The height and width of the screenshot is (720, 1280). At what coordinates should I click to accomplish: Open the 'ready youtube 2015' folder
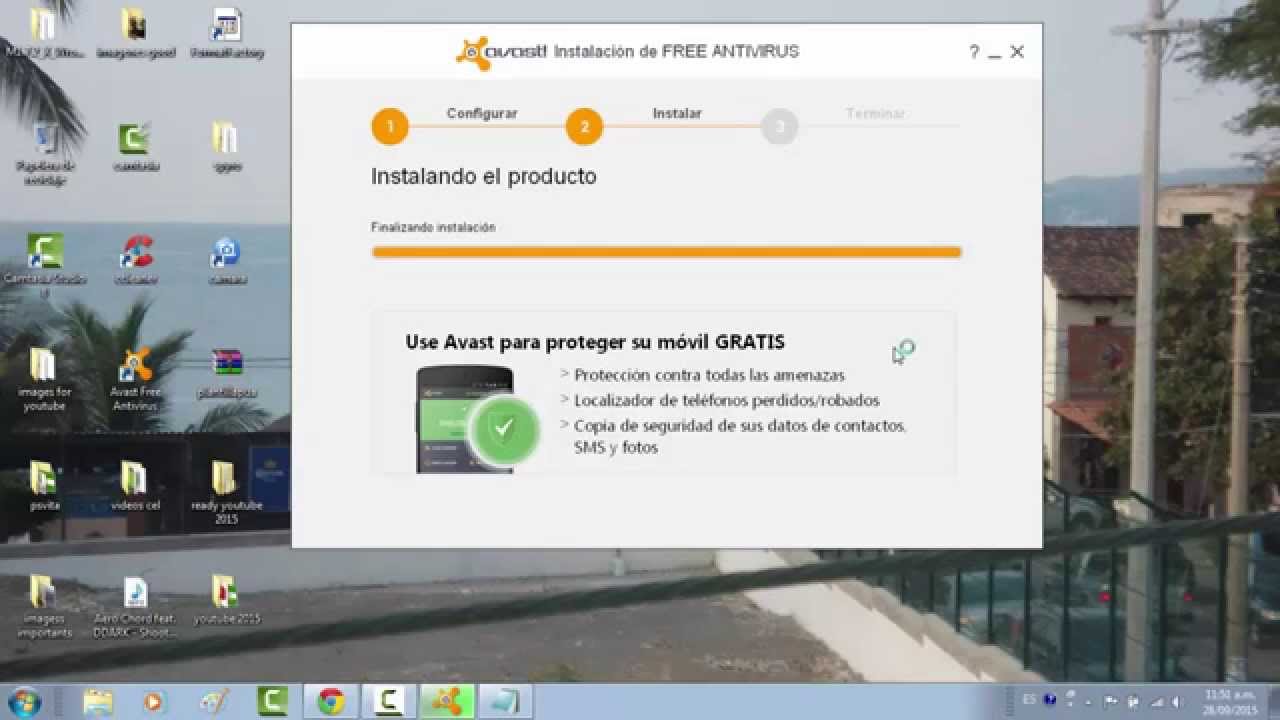227,492
